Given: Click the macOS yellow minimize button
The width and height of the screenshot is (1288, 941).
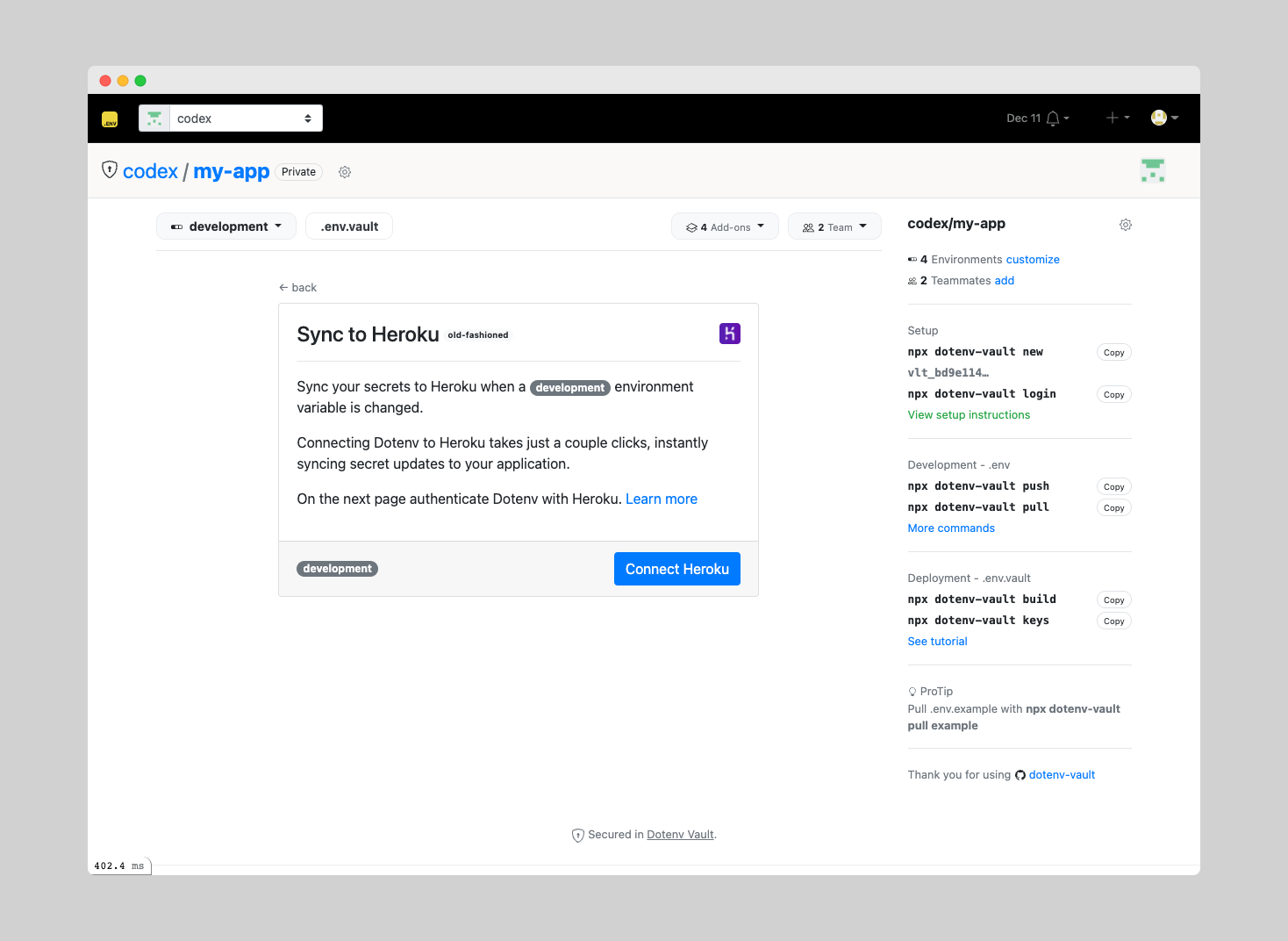Looking at the screenshot, I should (x=123, y=81).
